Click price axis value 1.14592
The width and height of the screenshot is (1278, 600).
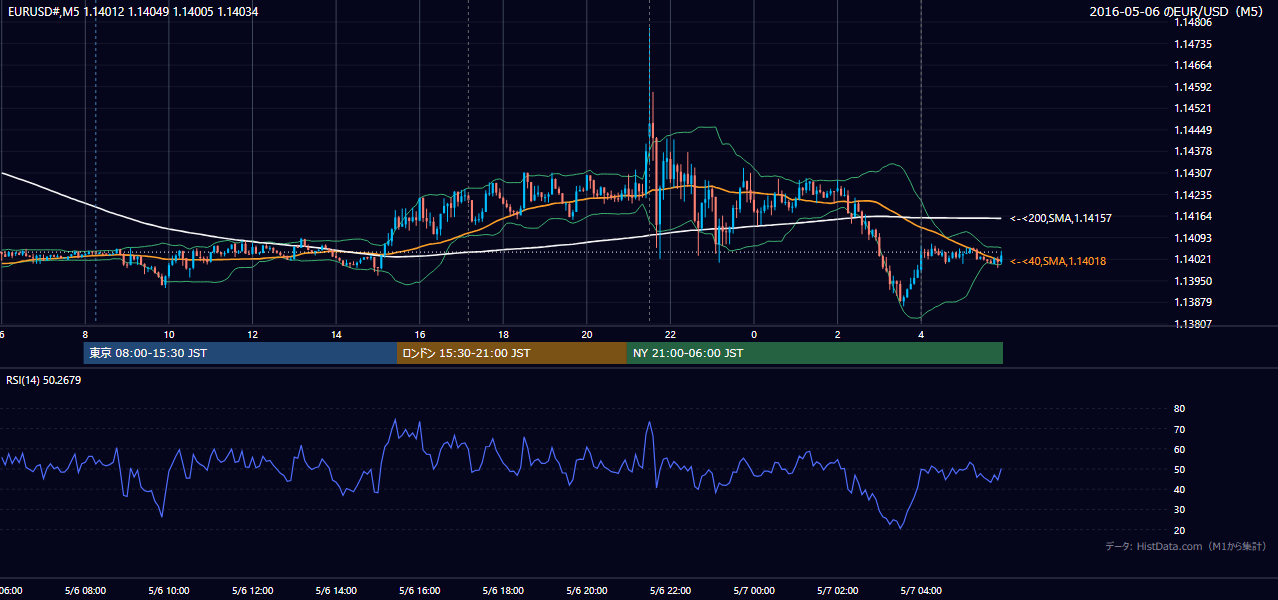pos(1193,87)
